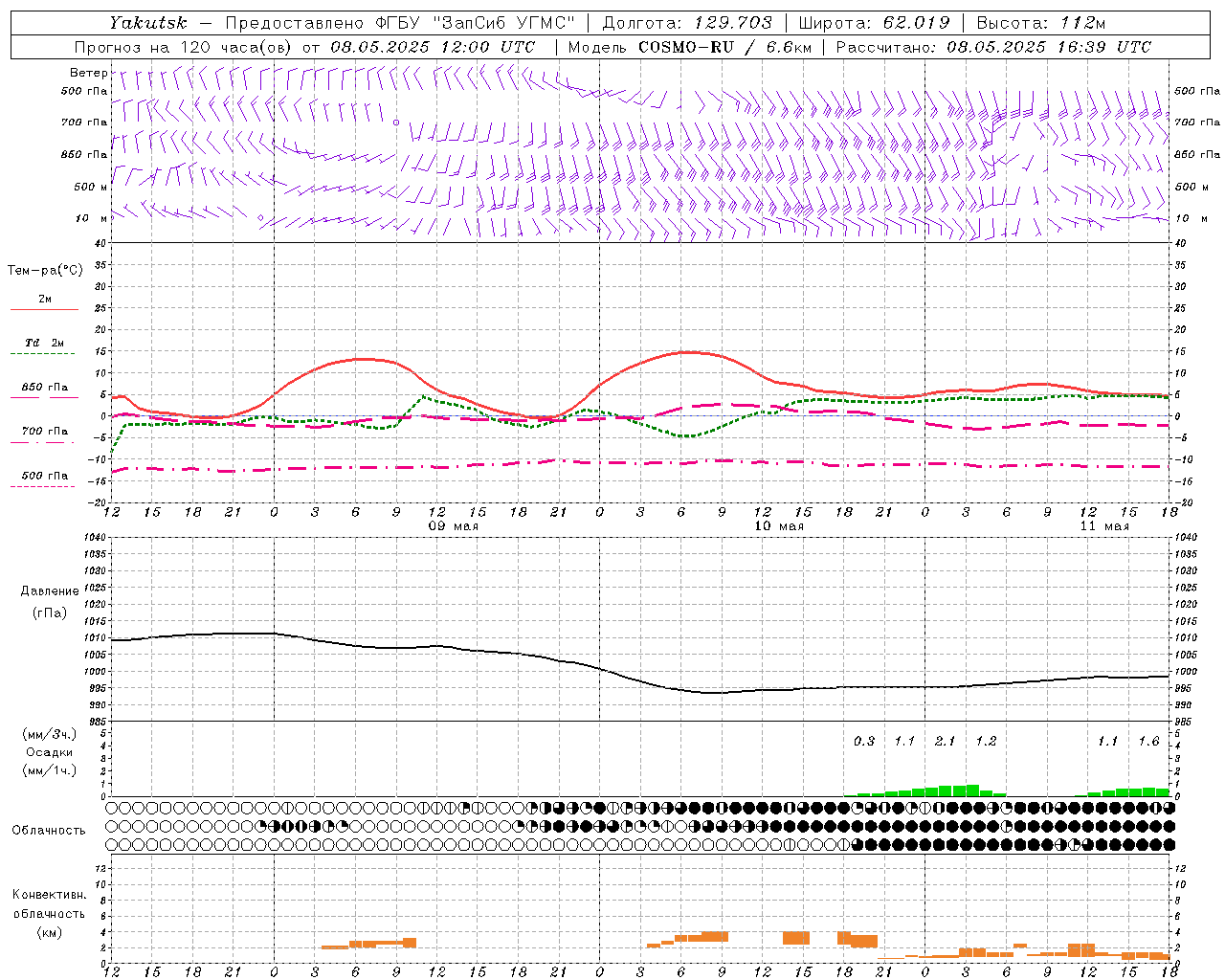The image size is (1225, 980).
Task: Click the precipitation value 0.3
Action: pos(864,742)
